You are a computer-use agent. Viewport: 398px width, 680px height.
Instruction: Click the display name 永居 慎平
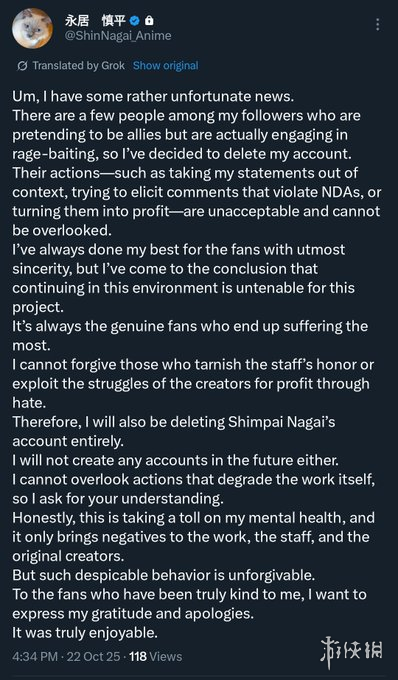pos(95,20)
